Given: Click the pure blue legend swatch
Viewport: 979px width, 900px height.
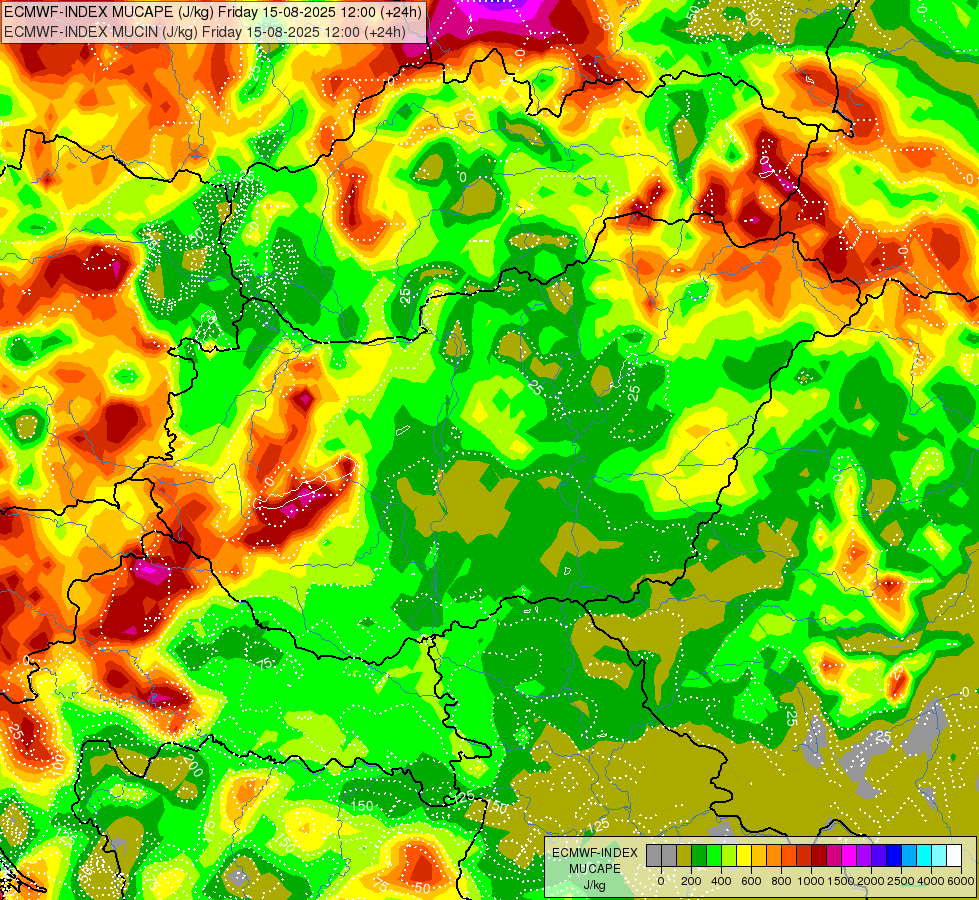Looking at the screenshot, I should tap(895, 855).
